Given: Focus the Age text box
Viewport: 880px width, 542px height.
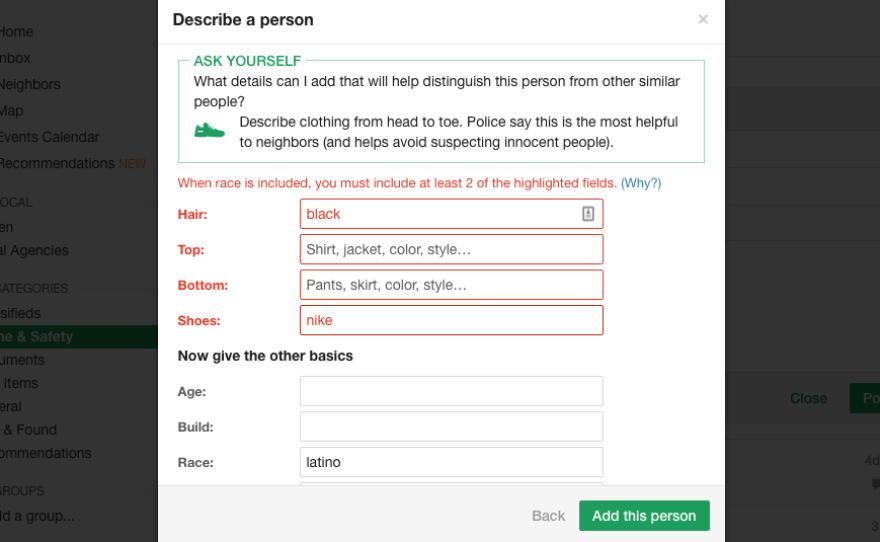Looking at the screenshot, I should pyautogui.click(x=451, y=391).
